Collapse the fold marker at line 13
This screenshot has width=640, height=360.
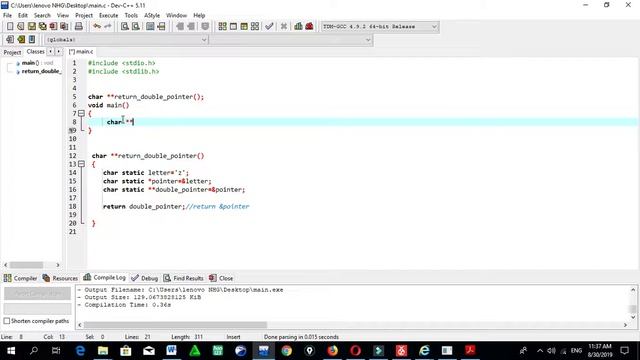[x=81, y=164]
